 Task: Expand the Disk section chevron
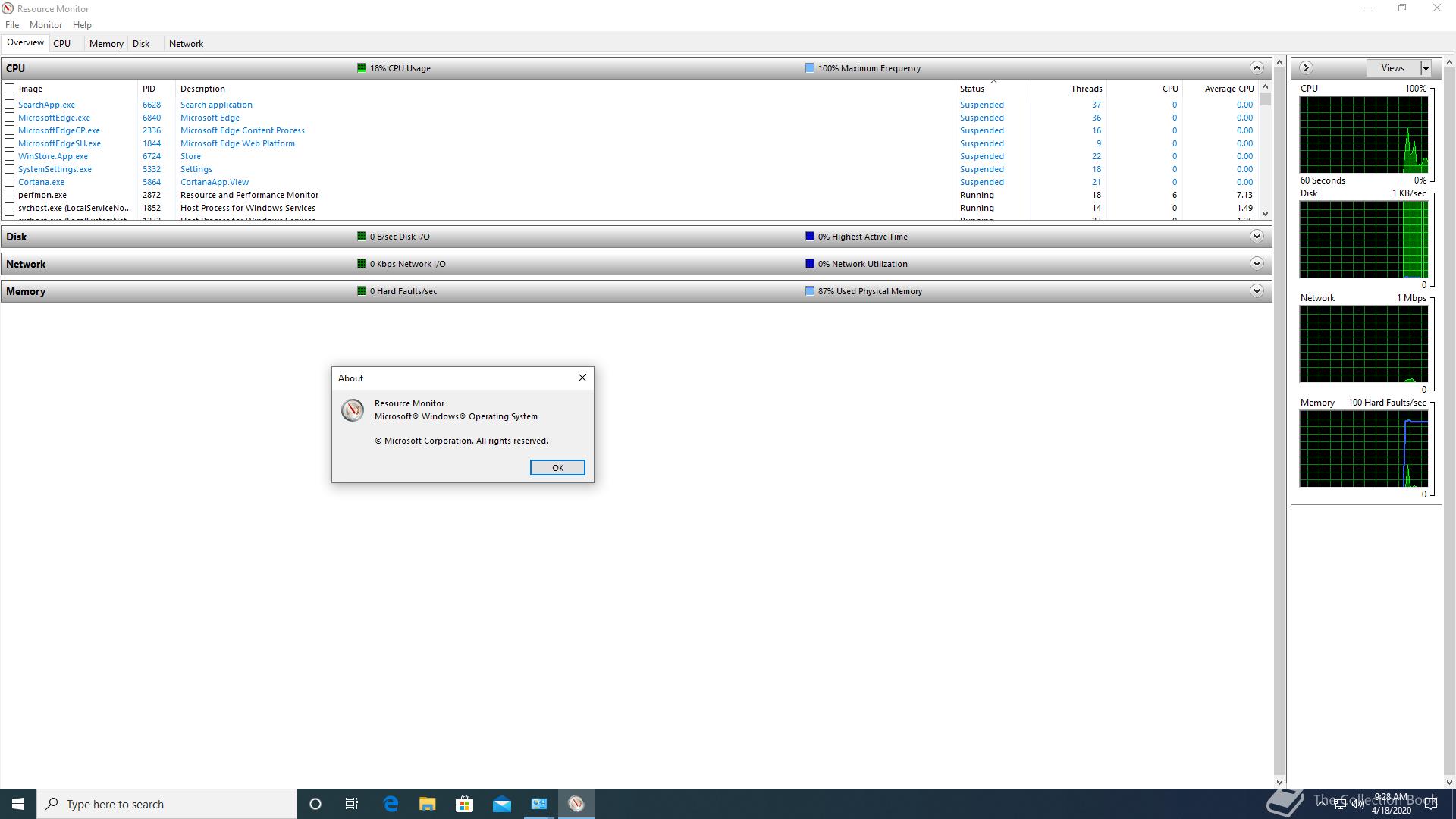click(x=1257, y=237)
